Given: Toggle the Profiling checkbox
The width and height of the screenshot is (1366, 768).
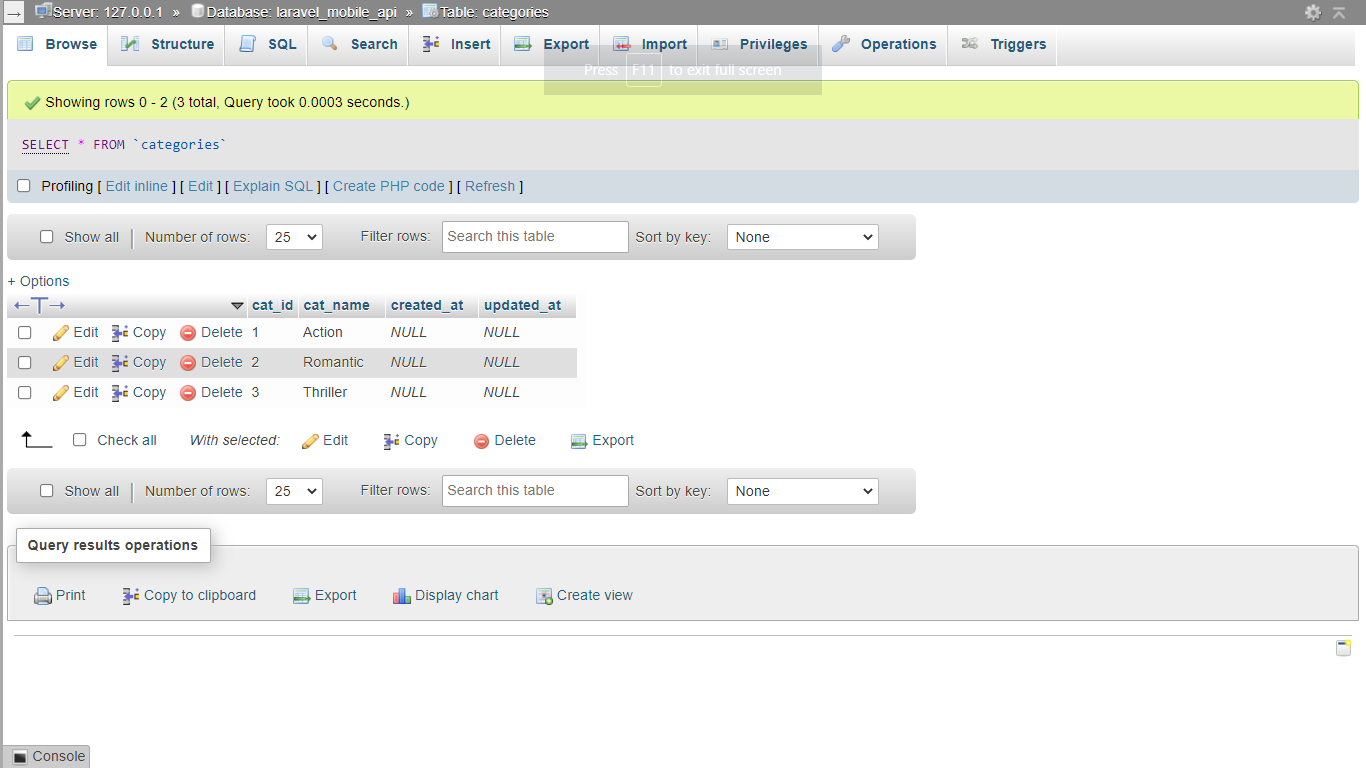Looking at the screenshot, I should pyautogui.click(x=24, y=186).
